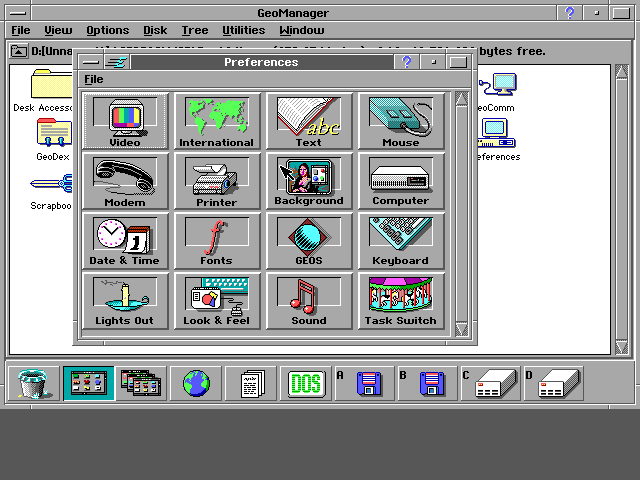Click the DOS button in GeoManager
Screen dimensions: 640x480
click(x=306, y=383)
